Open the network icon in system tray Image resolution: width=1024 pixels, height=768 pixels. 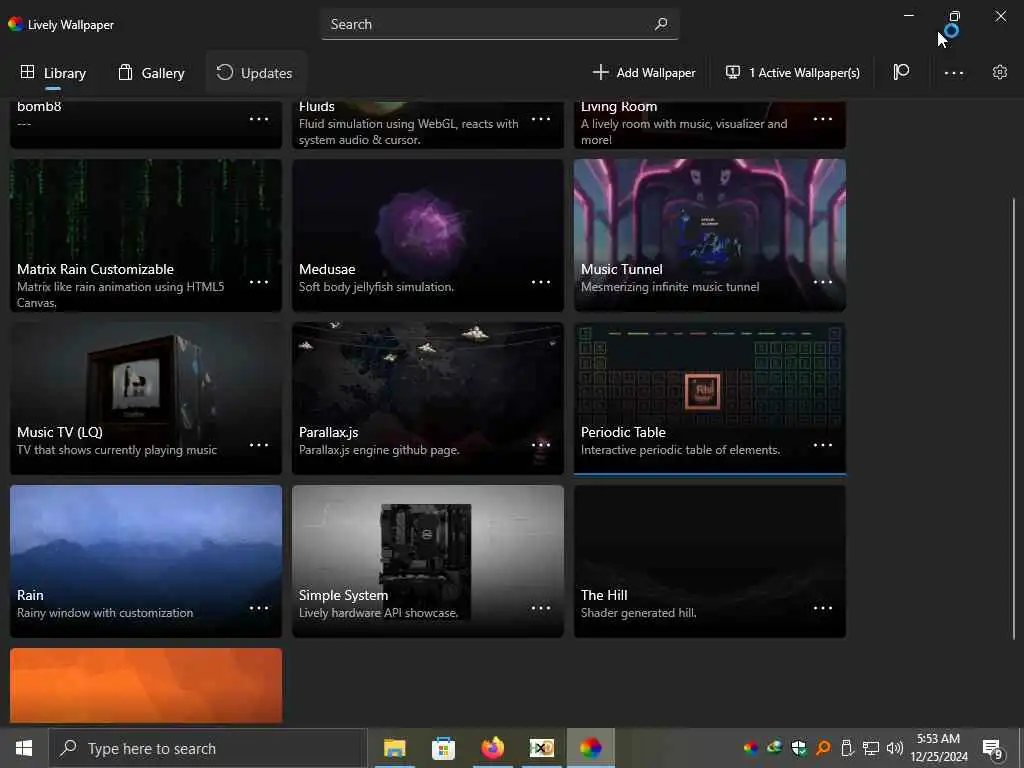[871, 748]
